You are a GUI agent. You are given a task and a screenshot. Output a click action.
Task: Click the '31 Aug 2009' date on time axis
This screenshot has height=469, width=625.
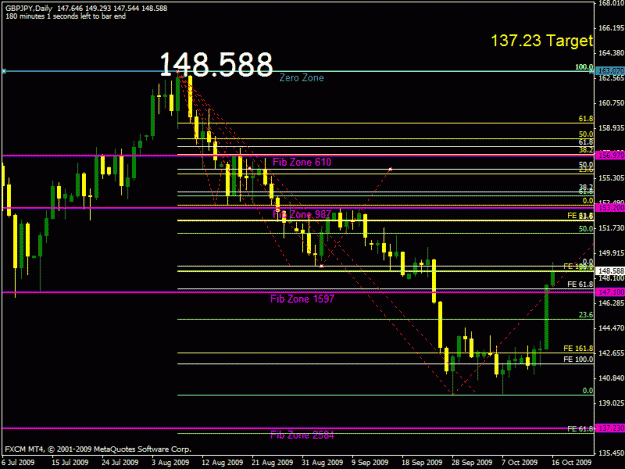tap(322, 462)
